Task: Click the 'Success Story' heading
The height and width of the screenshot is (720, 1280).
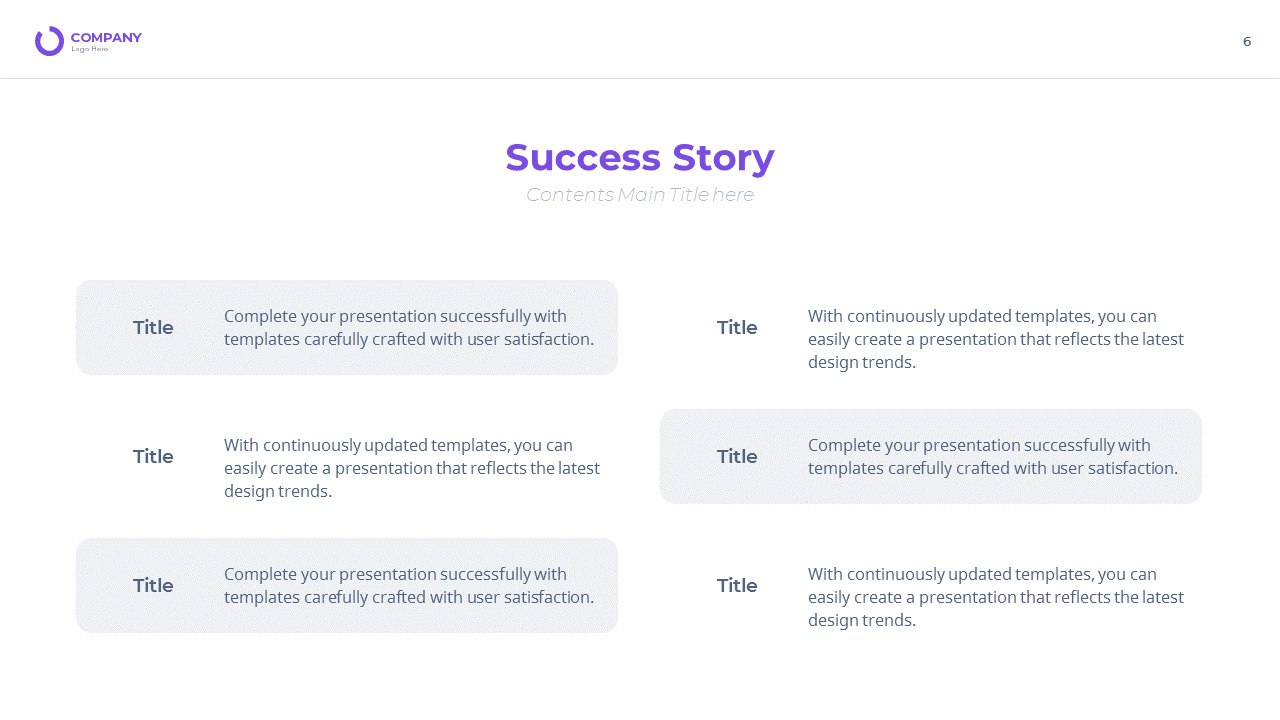Action: 640,157
